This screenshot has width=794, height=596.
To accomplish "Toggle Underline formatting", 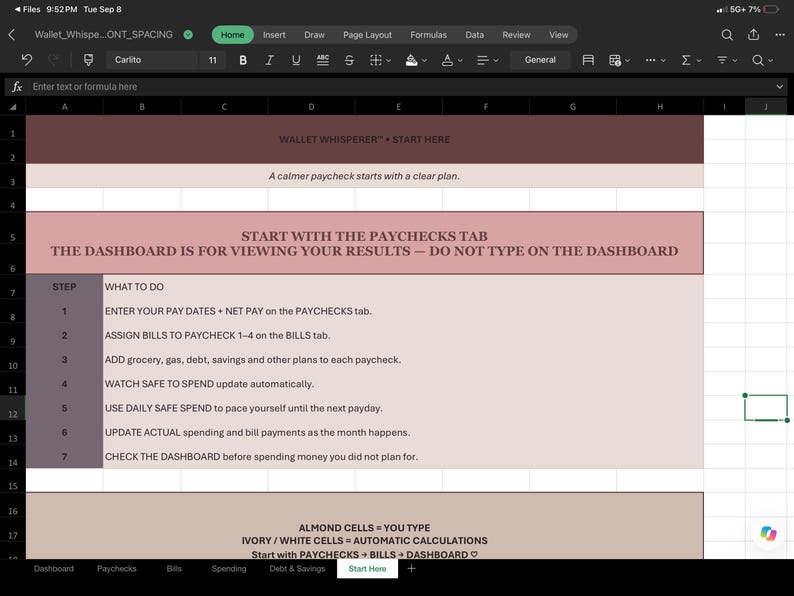I will (296, 60).
